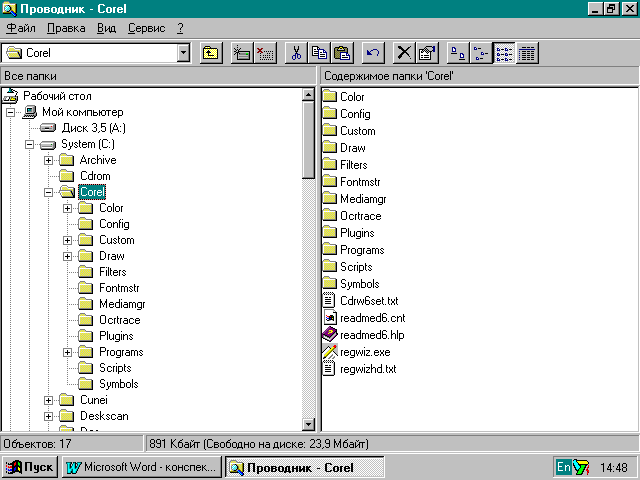Viewport: 640px width, 480px height.
Task: Expand the Cunei folder node
Action: (48, 400)
